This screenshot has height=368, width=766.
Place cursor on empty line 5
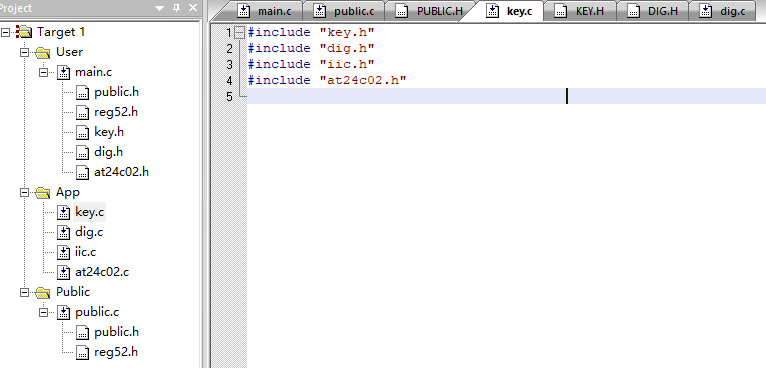click(x=506, y=96)
